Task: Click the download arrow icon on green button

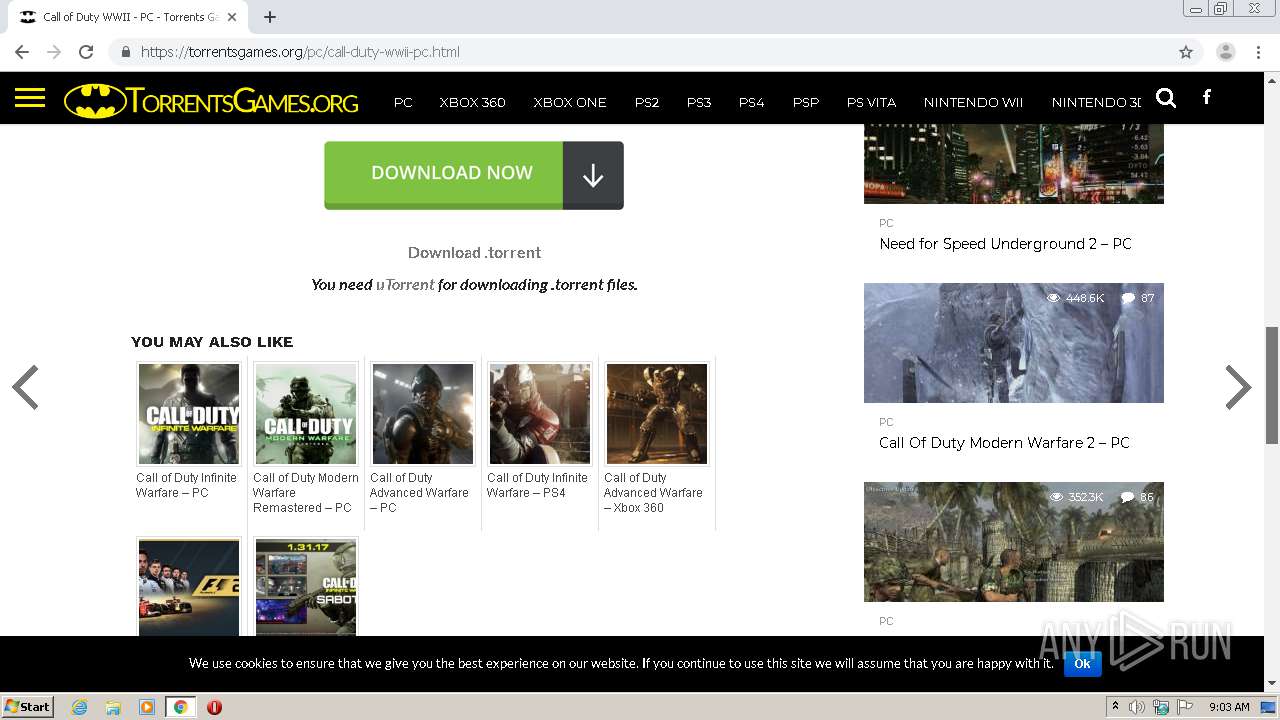Action: click(593, 175)
